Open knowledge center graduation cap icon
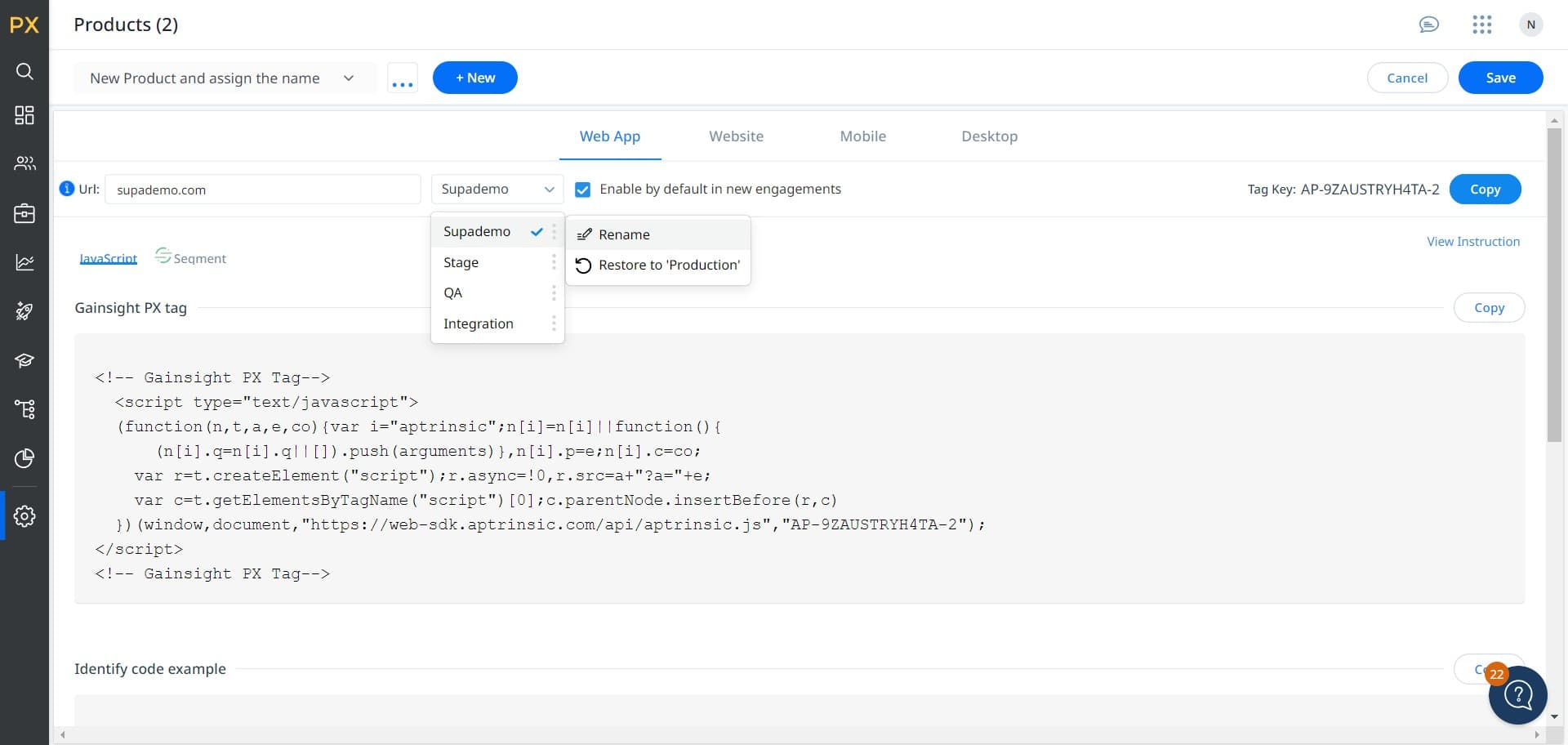The image size is (1568, 745). tap(24, 360)
